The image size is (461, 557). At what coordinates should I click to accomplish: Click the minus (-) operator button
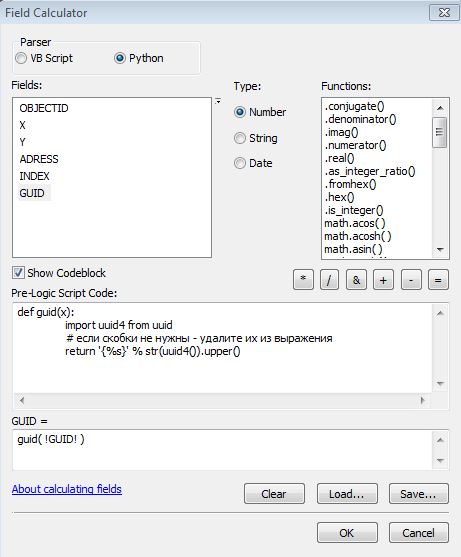tap(411, 280)
